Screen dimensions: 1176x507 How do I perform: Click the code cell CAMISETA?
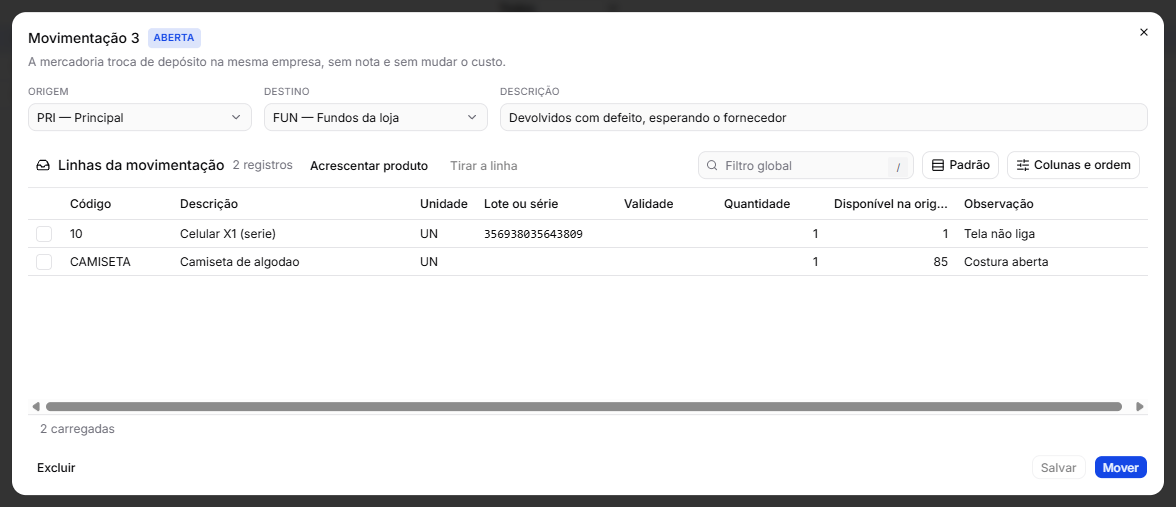[x=100, y=262]
